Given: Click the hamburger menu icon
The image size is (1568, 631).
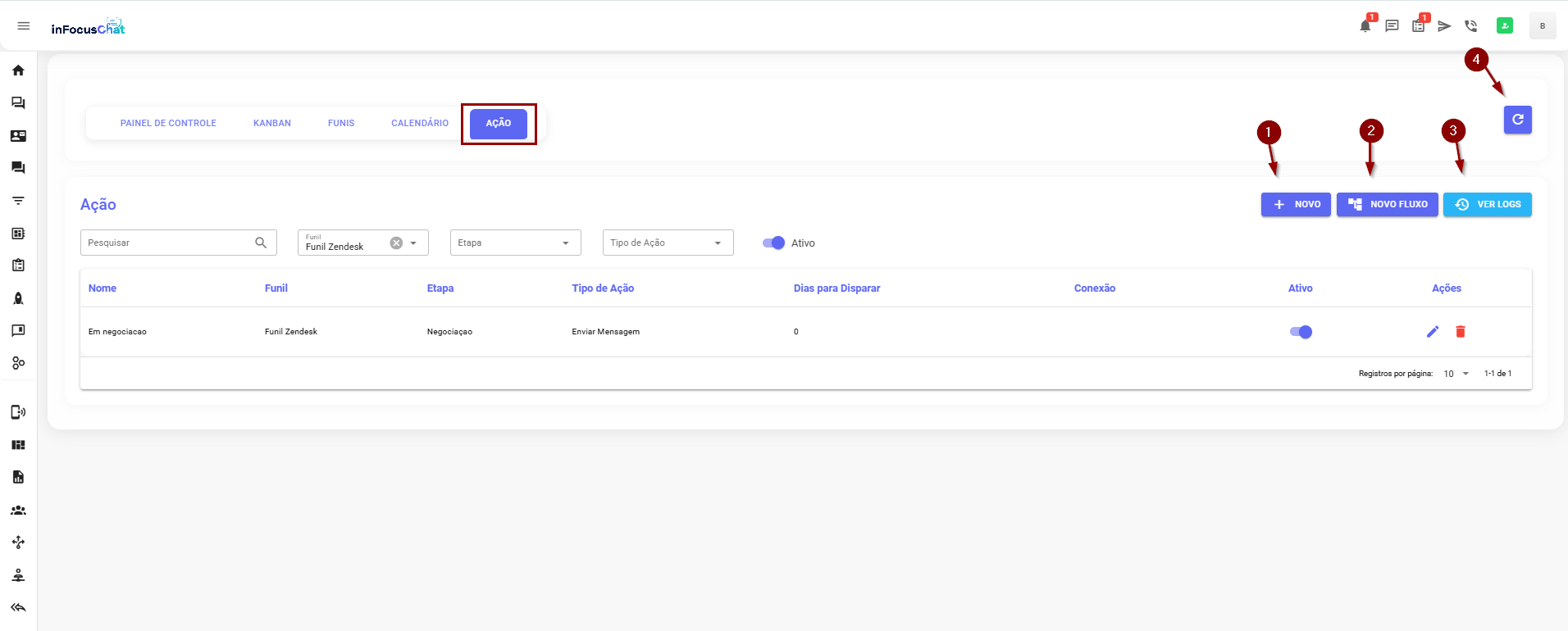Looking at the screenshot, I should [24, 26].
